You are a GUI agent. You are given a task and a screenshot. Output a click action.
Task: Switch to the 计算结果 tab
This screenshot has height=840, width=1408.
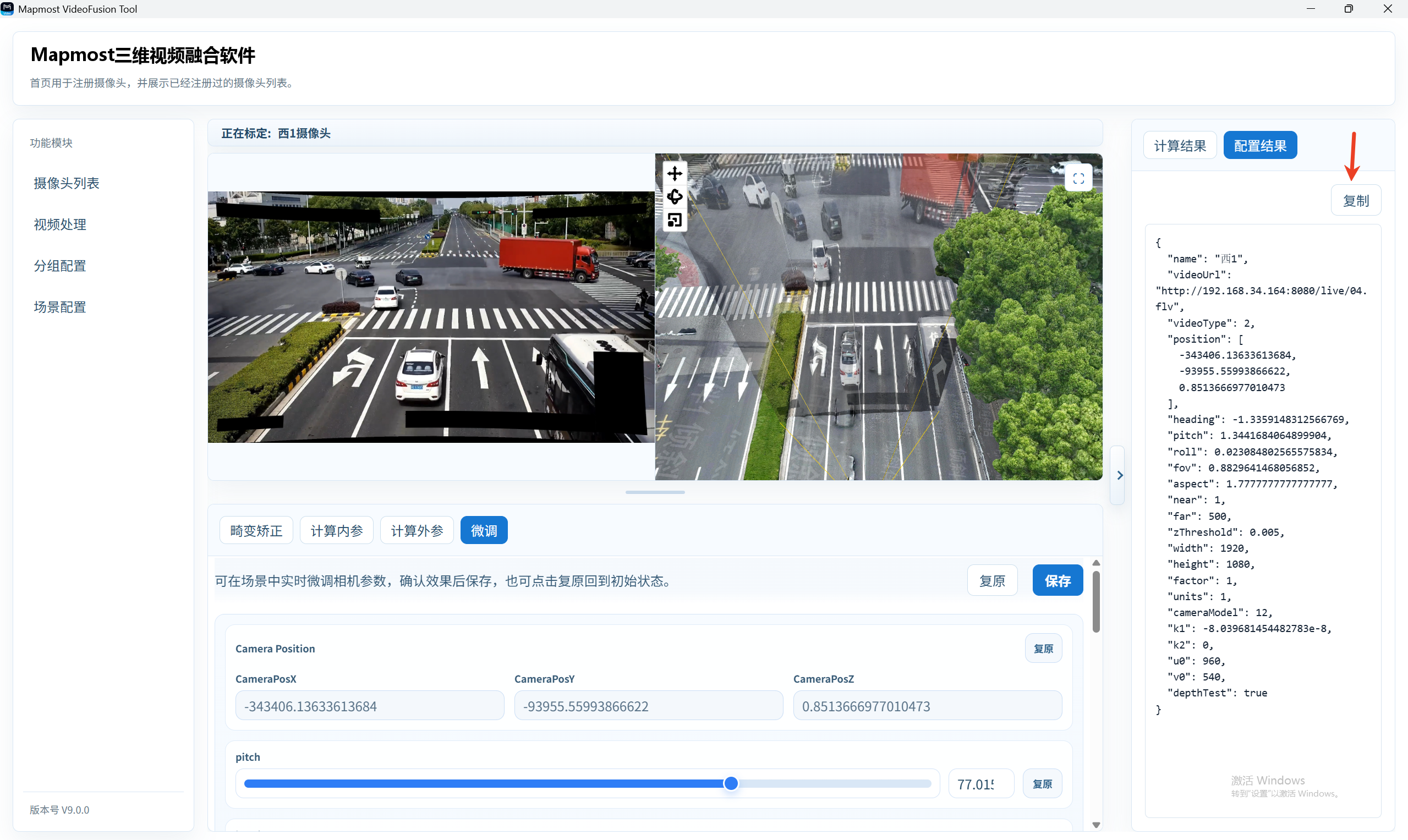tap(1180, 145)
